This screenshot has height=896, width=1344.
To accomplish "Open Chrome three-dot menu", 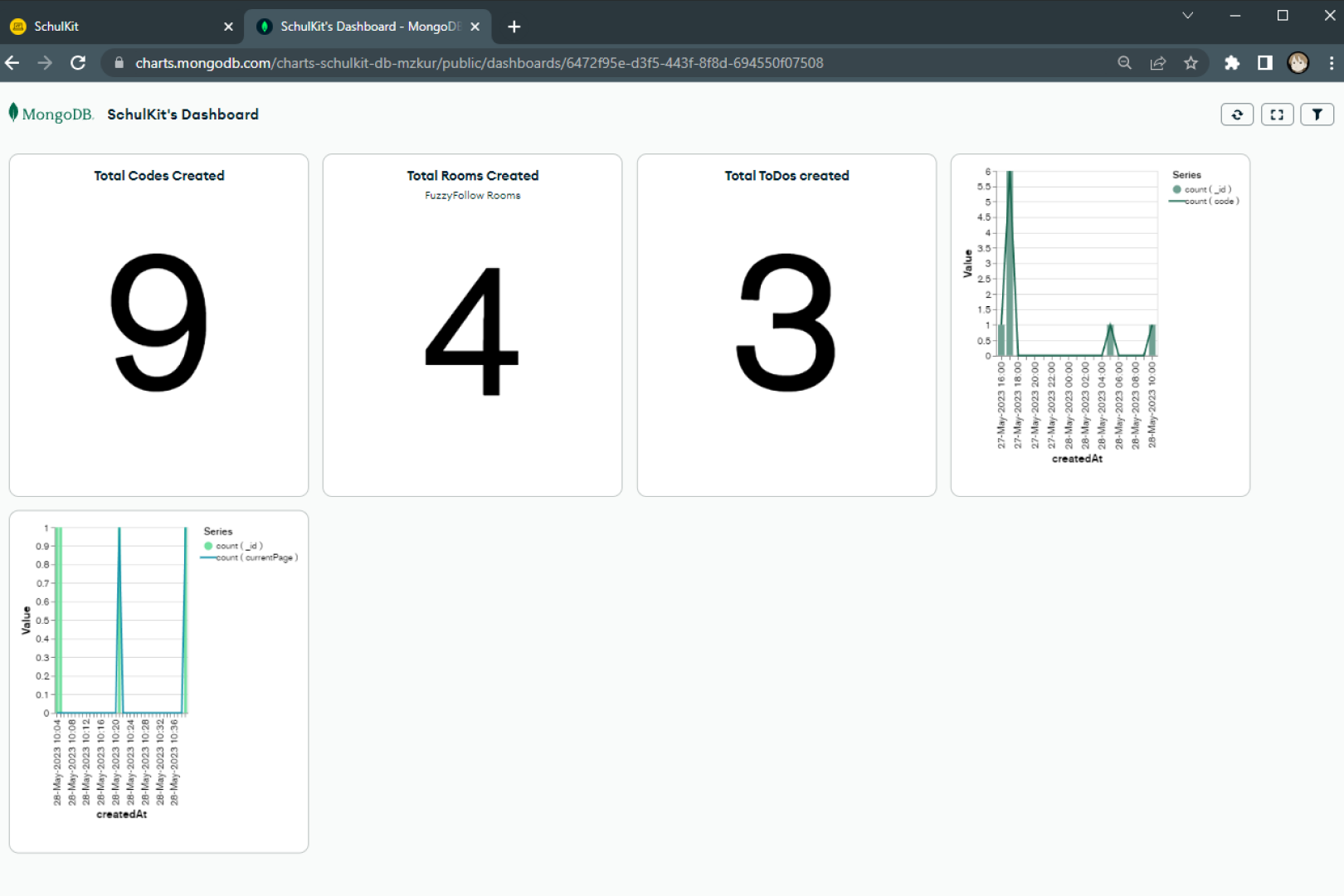I will (x=1331, y=63).
